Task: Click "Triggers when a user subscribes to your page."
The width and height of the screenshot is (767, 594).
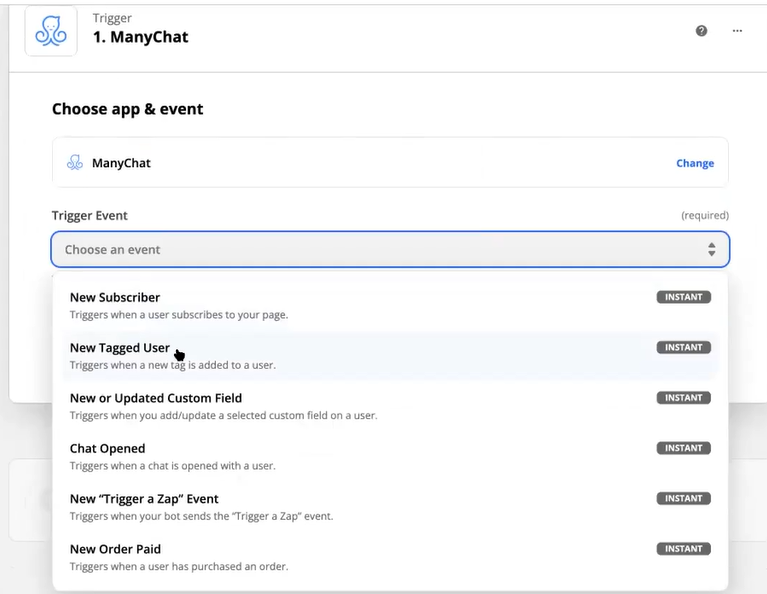Action: point(179,315)
